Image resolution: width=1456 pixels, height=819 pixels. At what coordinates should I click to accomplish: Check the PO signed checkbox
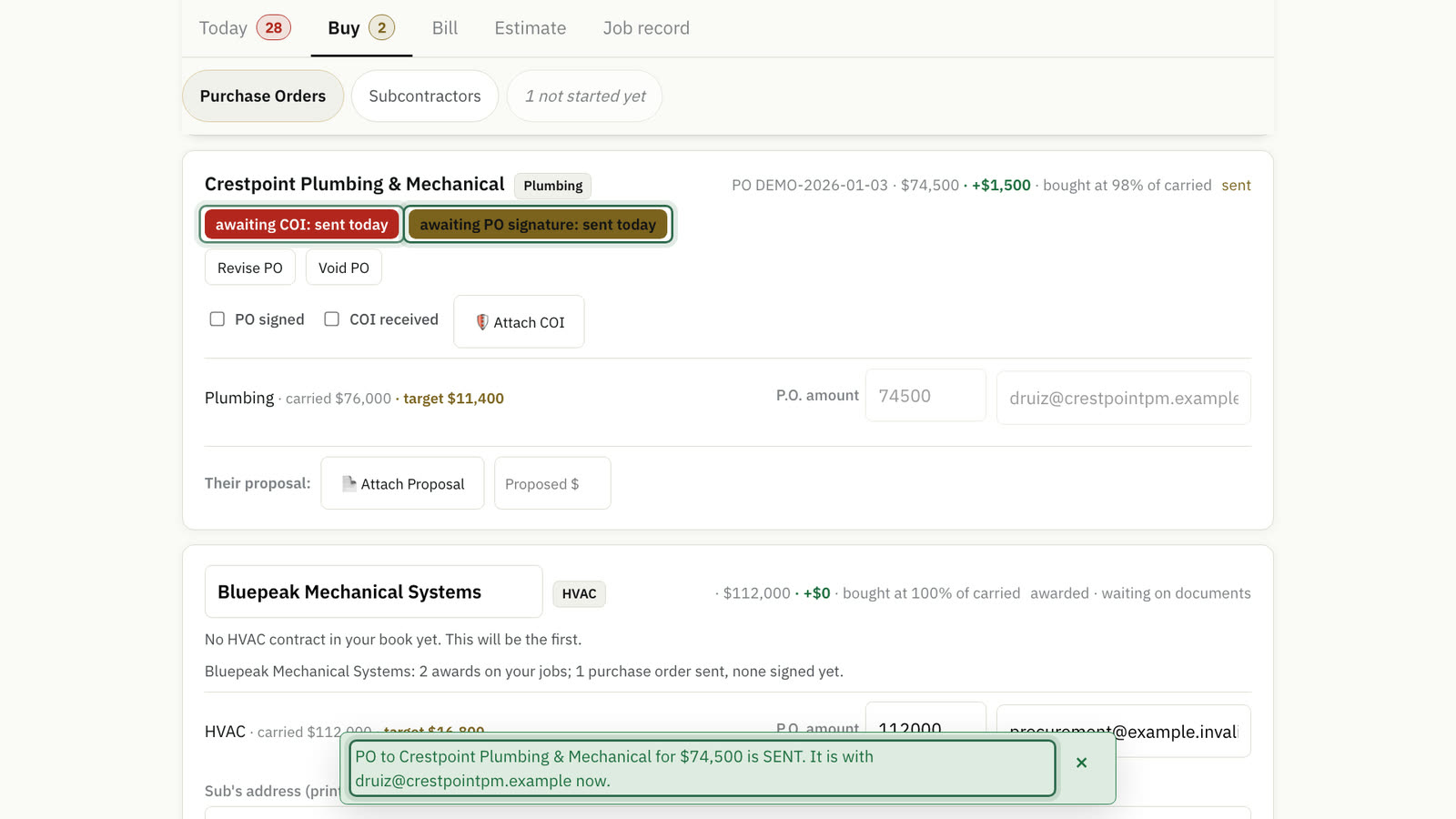[217, 319]
